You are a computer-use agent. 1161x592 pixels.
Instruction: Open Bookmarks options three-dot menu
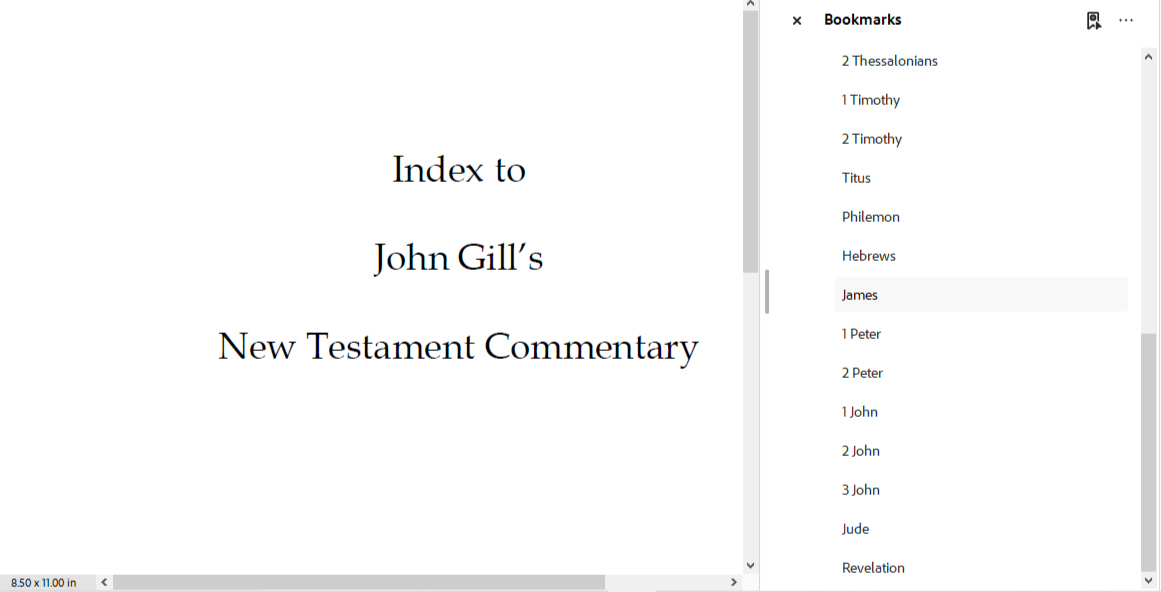tap(1126, 21)
